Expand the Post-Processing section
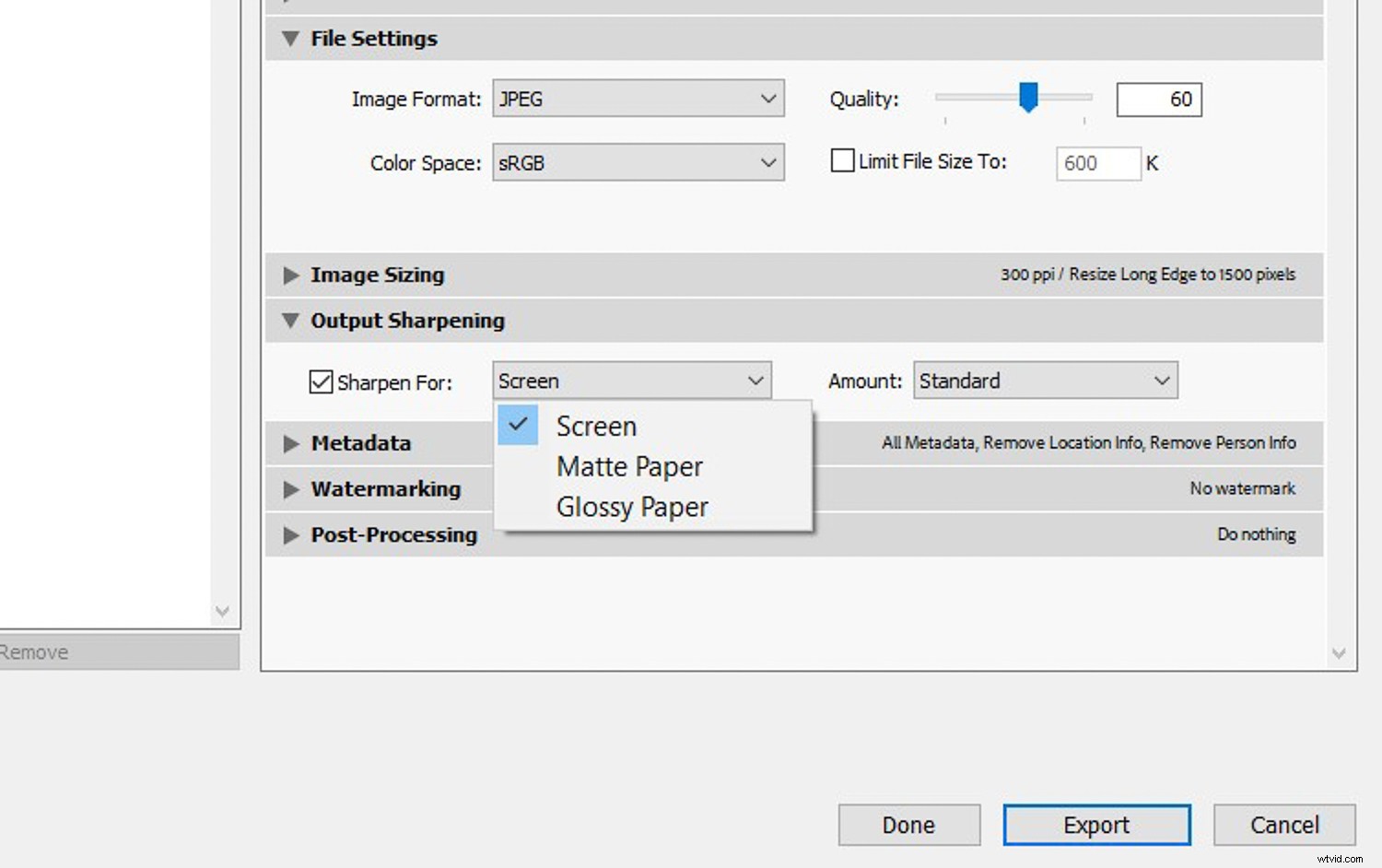 pos(291,535)
